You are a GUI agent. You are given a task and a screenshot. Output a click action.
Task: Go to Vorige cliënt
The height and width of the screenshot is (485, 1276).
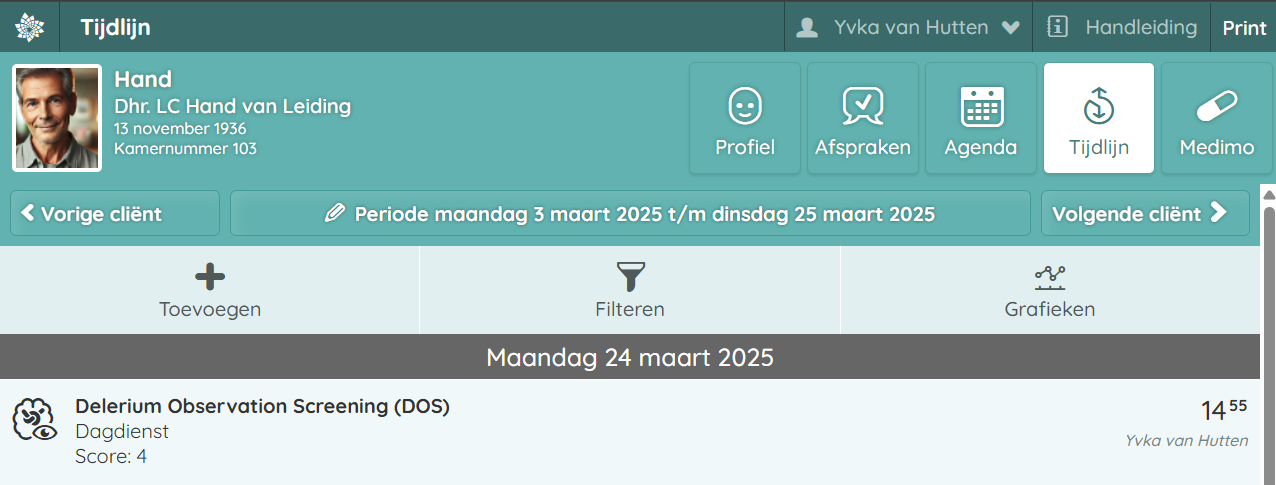pyautogui.click(x=115, y=213)
